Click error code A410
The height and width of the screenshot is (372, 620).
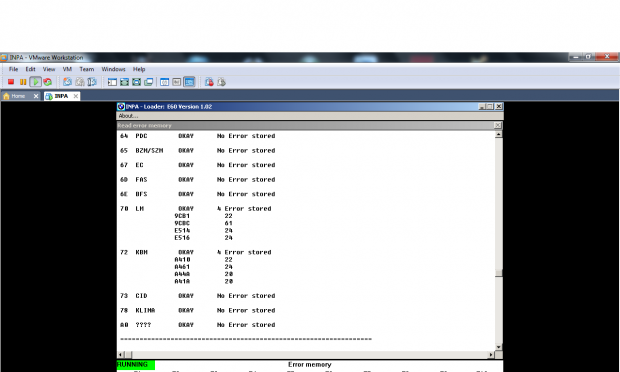click(182, 260)
